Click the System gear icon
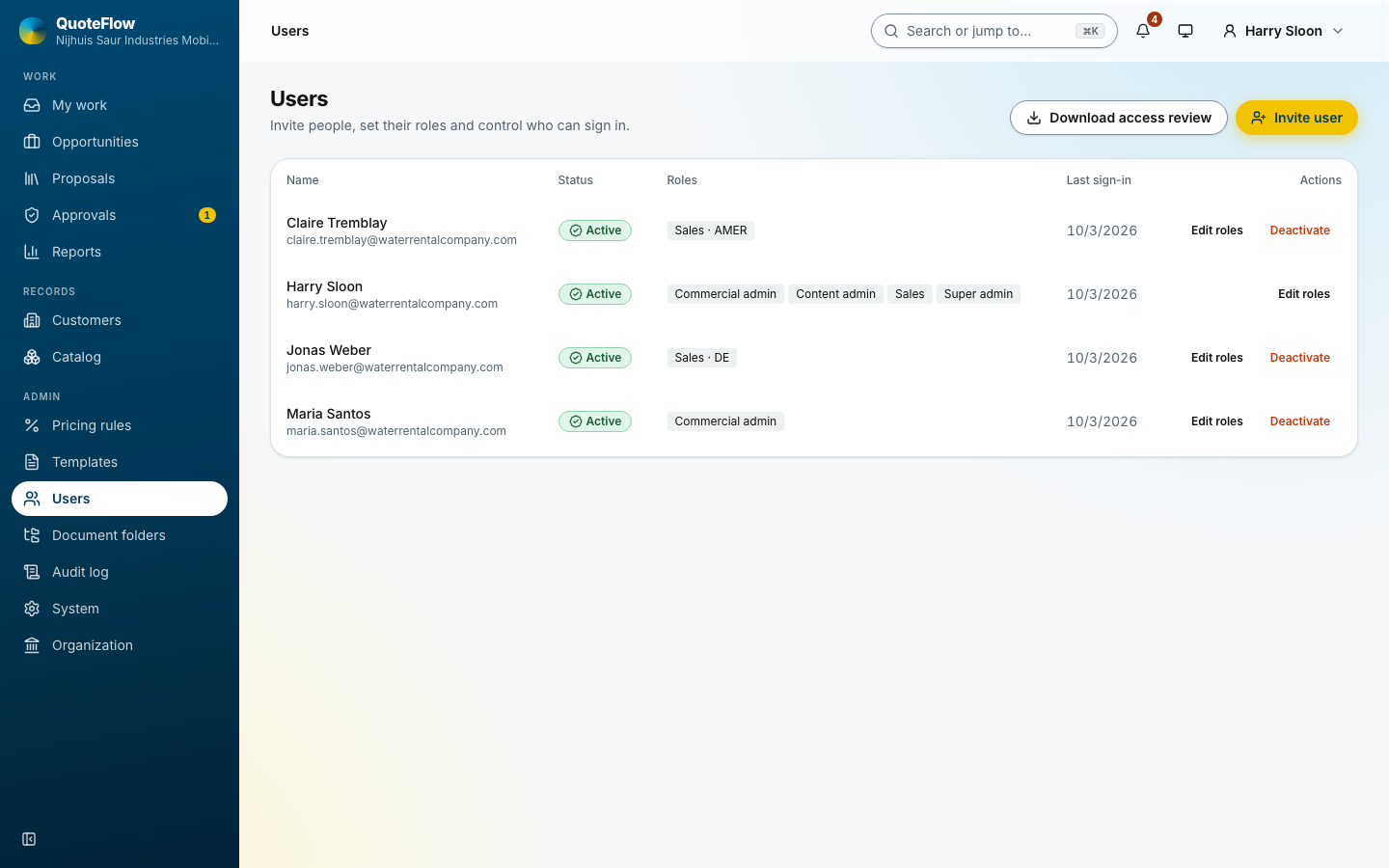The height and width of the screenshot is (868, 1389). [x=32, y=609]
